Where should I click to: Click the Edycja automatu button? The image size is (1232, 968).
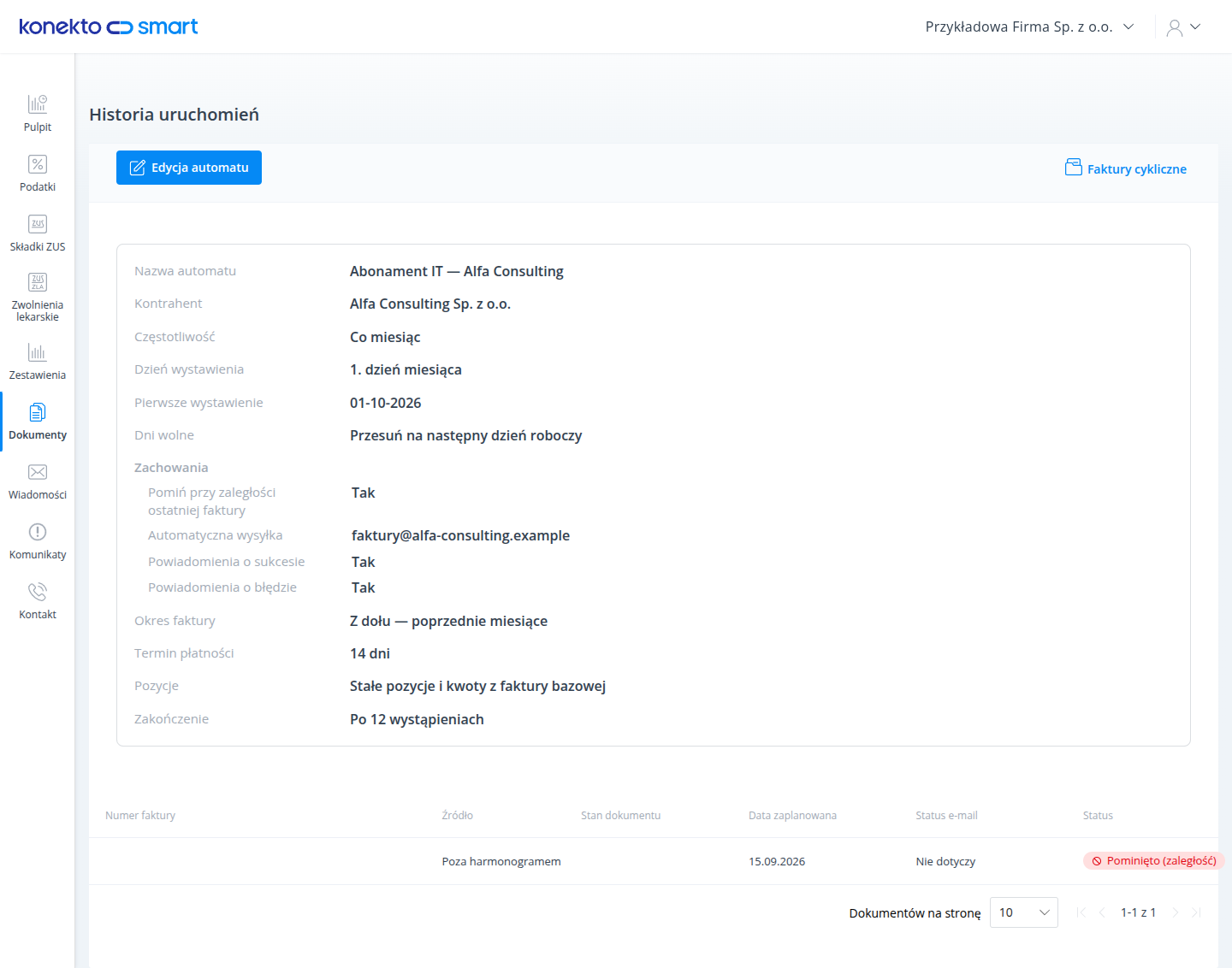189,168
